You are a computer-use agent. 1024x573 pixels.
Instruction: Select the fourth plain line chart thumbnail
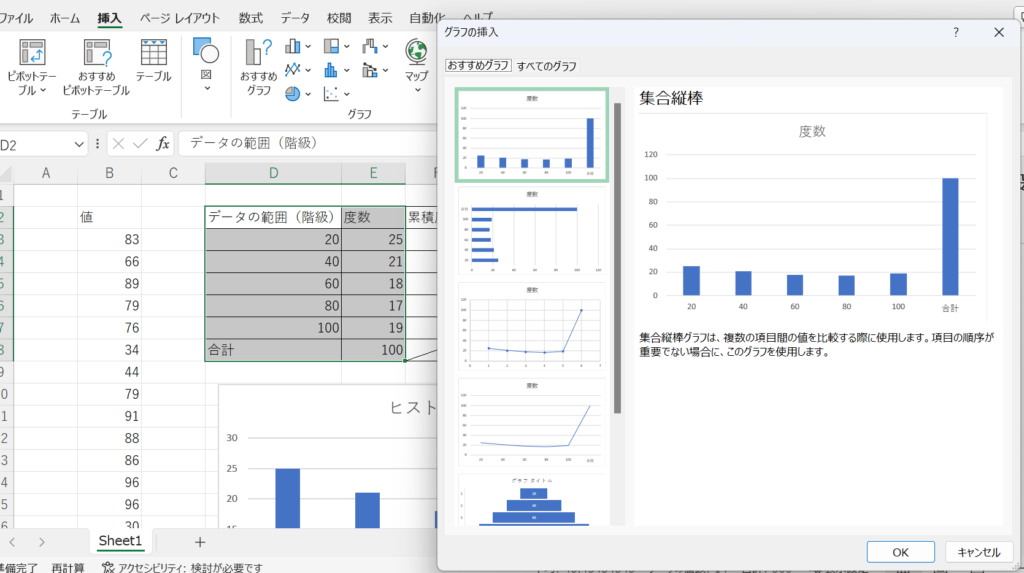[x=532, y=423]
